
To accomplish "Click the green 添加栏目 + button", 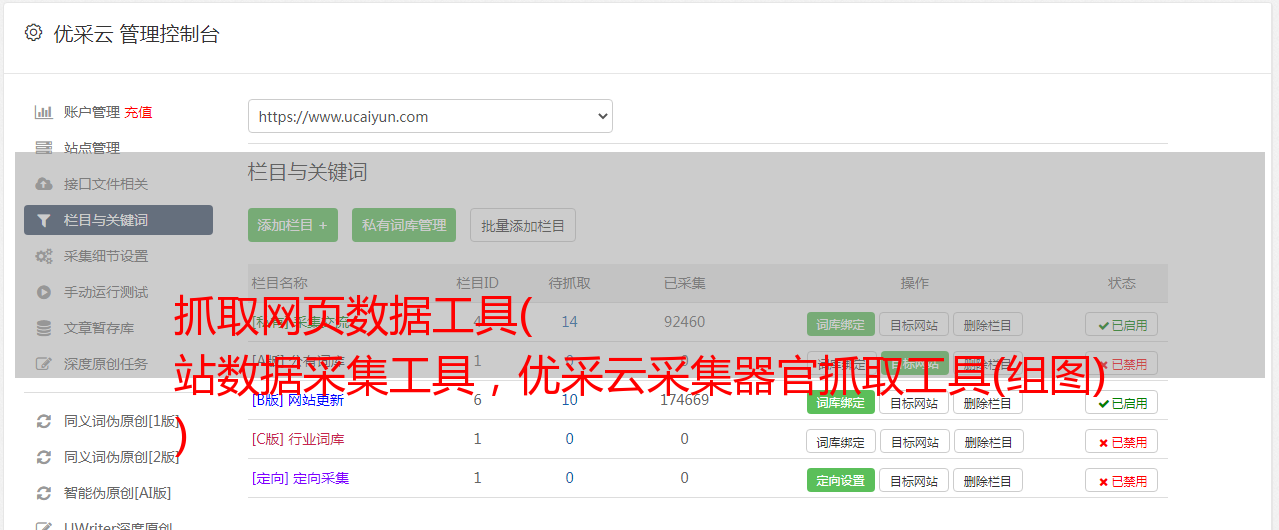I will 293,225.
